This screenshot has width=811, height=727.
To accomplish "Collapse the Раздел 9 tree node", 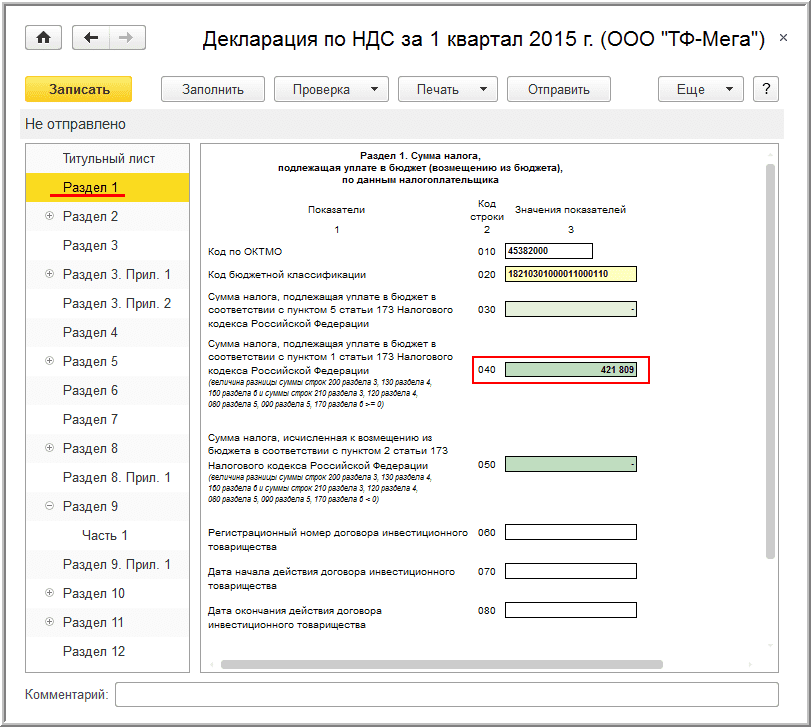I will click(49, 506).
